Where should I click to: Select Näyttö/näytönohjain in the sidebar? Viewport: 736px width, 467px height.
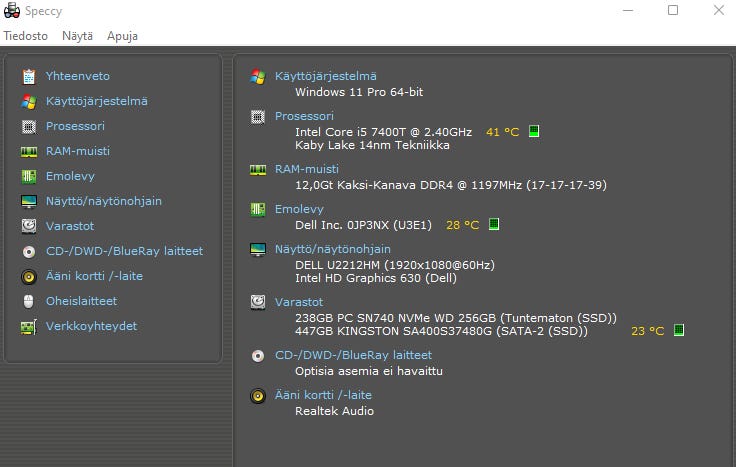pos(103,201)
